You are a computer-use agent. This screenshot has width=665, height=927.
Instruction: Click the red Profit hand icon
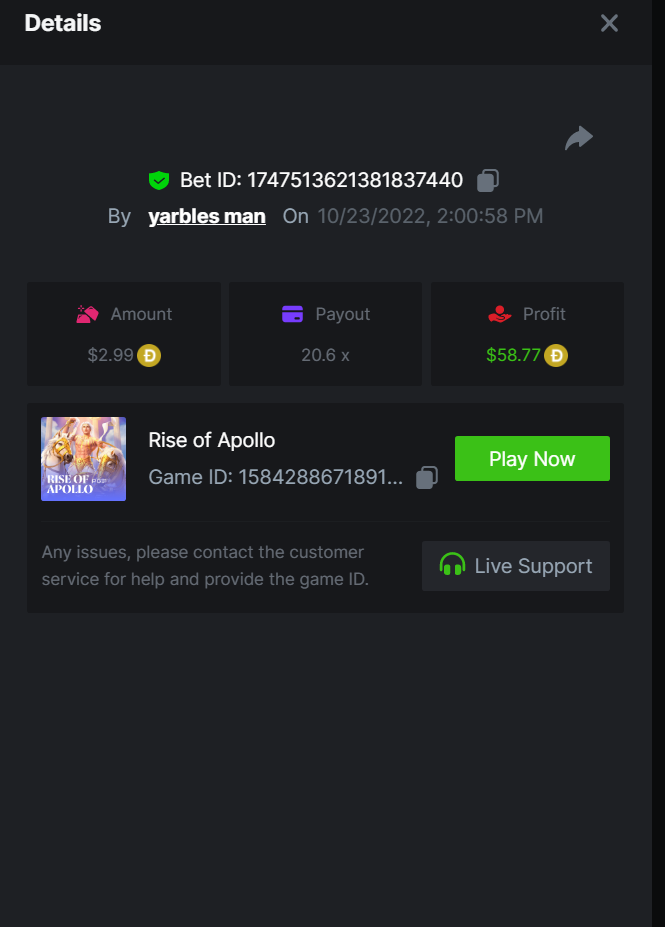pos(500,314)
